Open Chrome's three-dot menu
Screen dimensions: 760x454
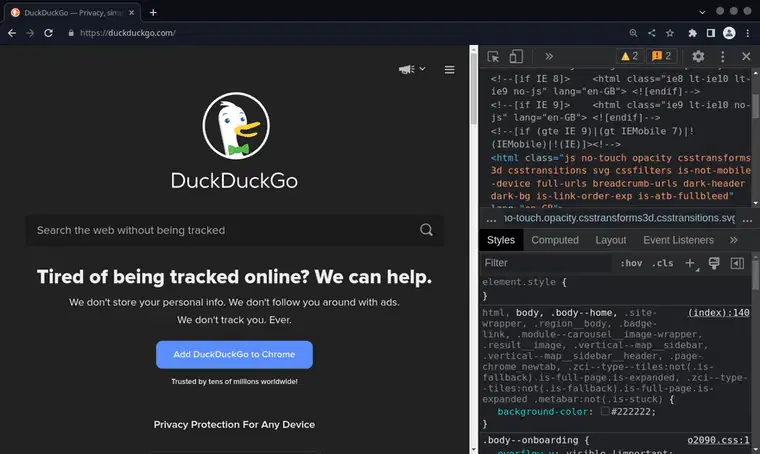tap(747, 33)
